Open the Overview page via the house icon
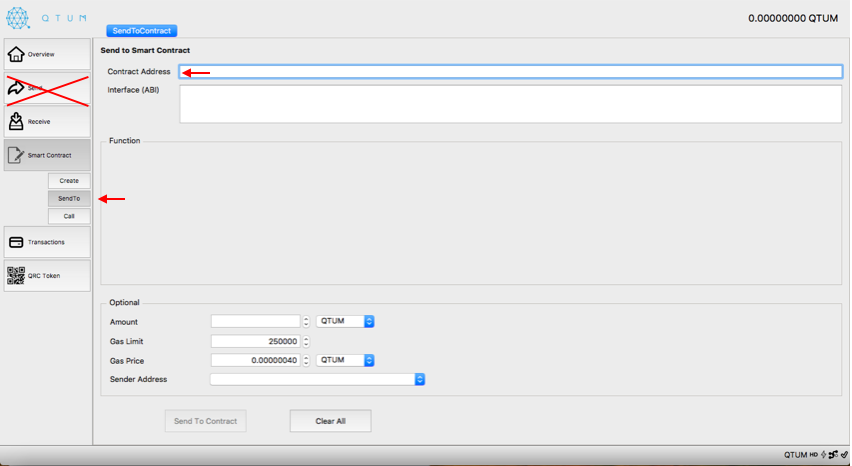Viewport: 852px width, 466px height. point(16,54)
